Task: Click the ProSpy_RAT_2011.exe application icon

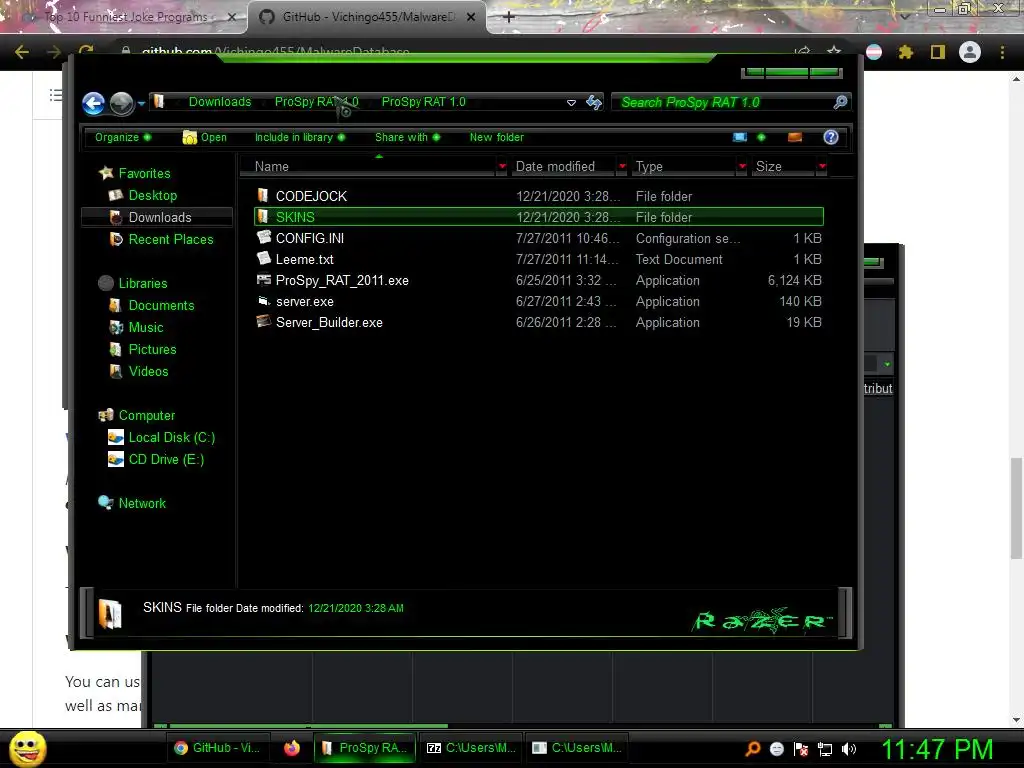Action: [264, 280]
